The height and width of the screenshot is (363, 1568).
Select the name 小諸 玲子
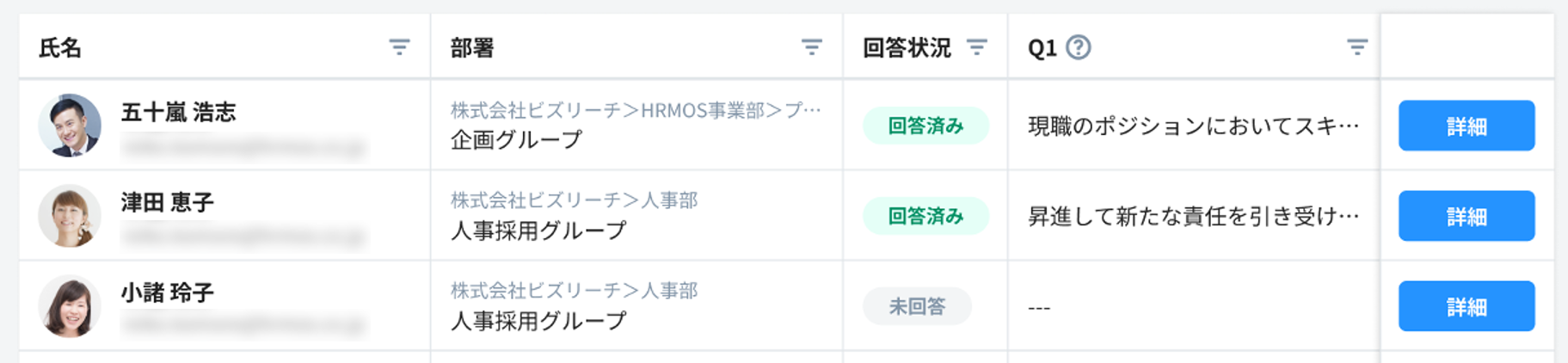(x=167, y=293)
